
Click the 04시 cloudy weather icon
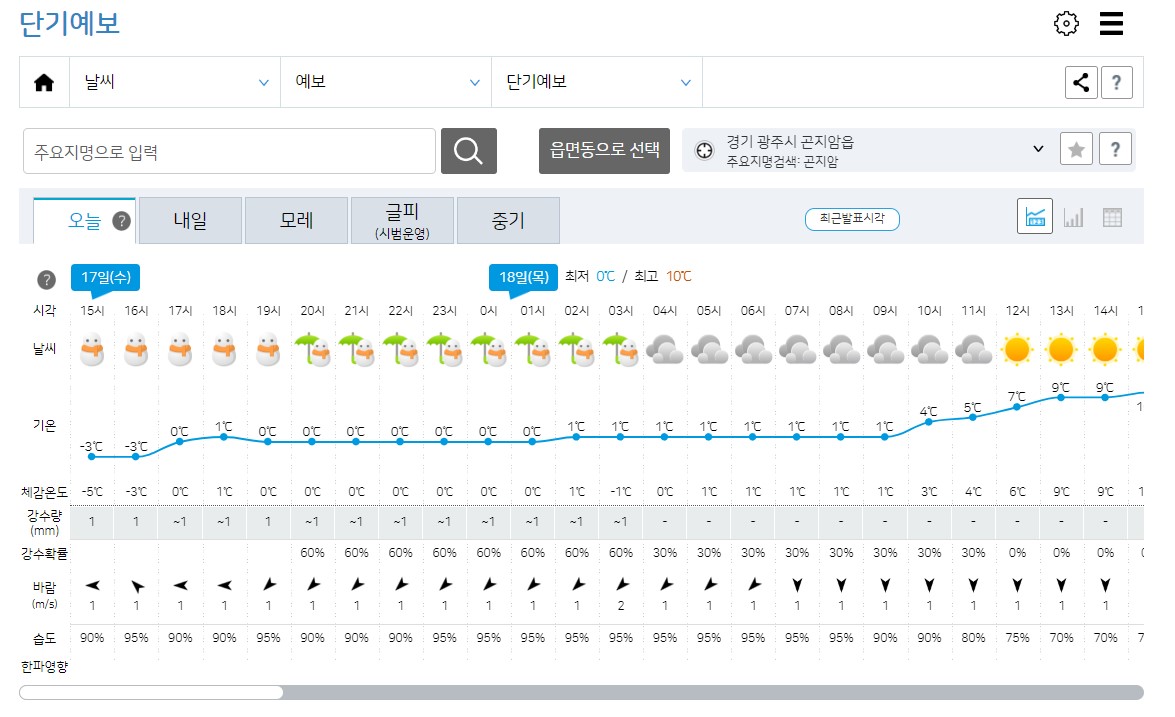(665, 350)
